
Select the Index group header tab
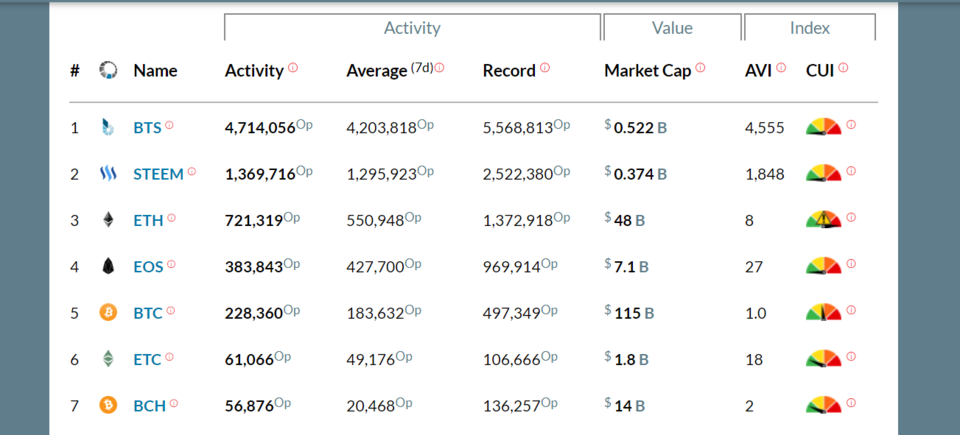(x=810, y=28)
